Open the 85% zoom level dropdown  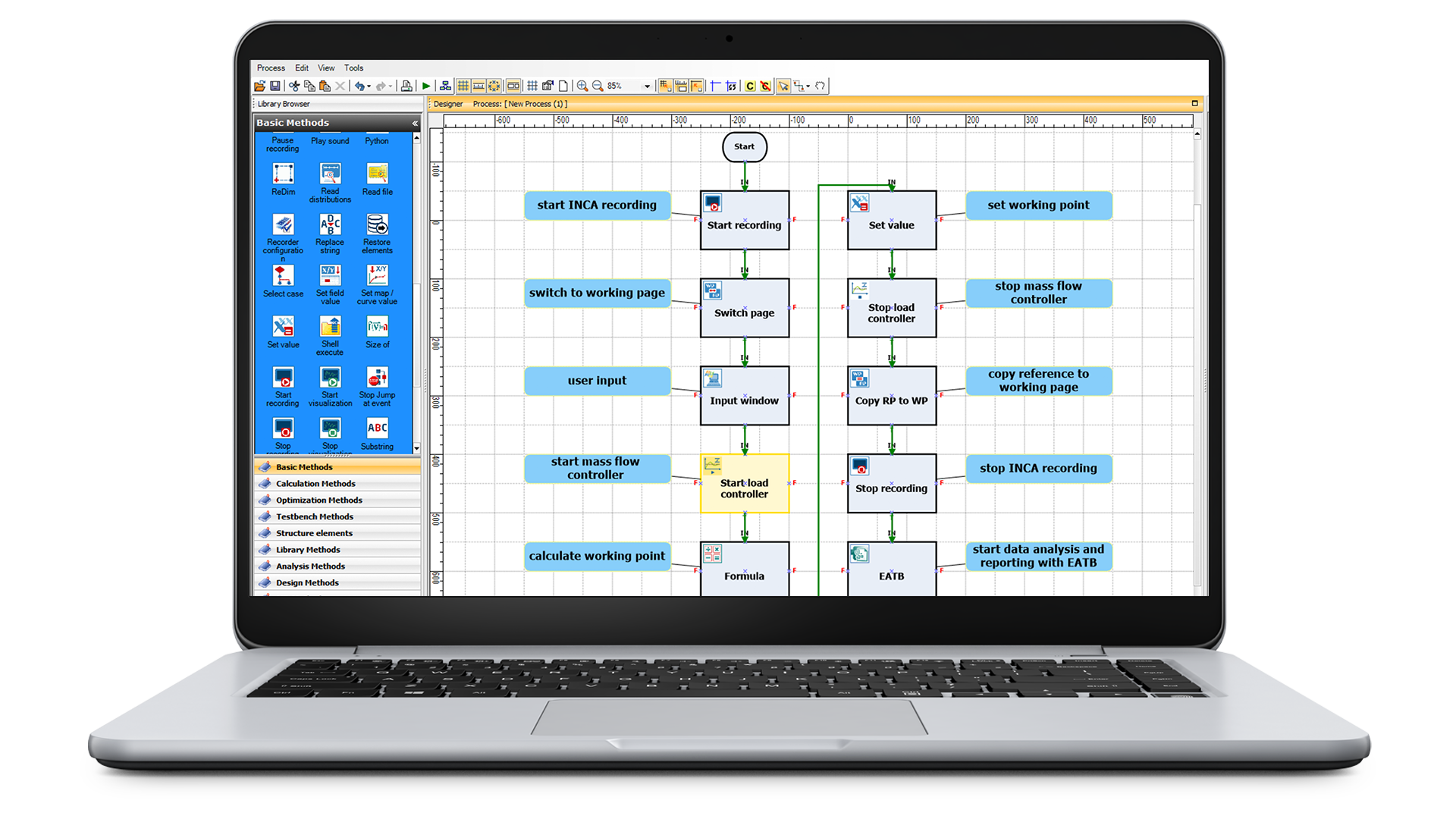point(647,86)
